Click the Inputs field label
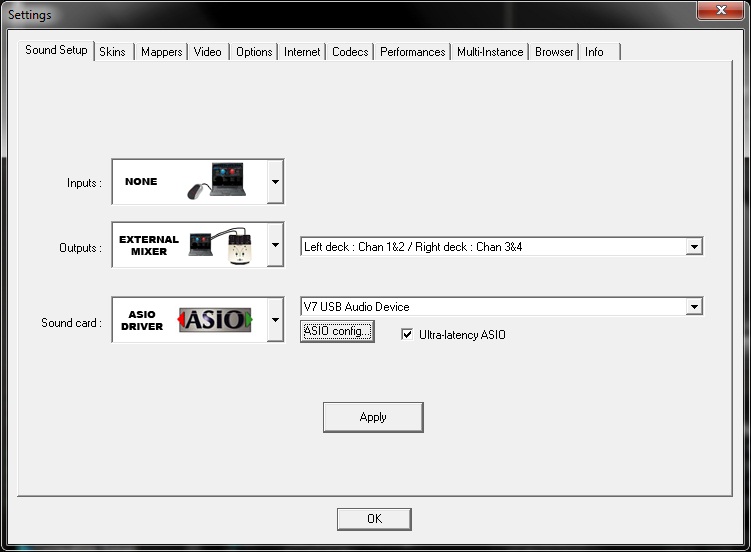 click(84, 183)
